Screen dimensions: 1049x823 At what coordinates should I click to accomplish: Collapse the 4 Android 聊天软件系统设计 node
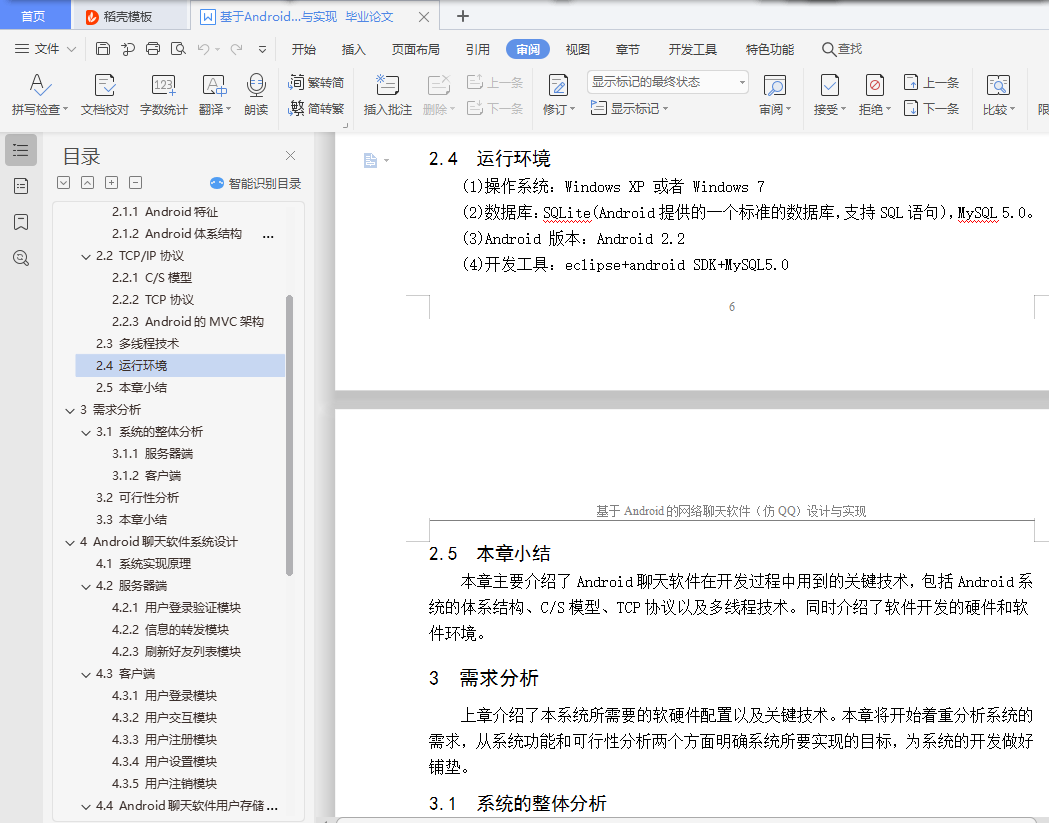70,543
